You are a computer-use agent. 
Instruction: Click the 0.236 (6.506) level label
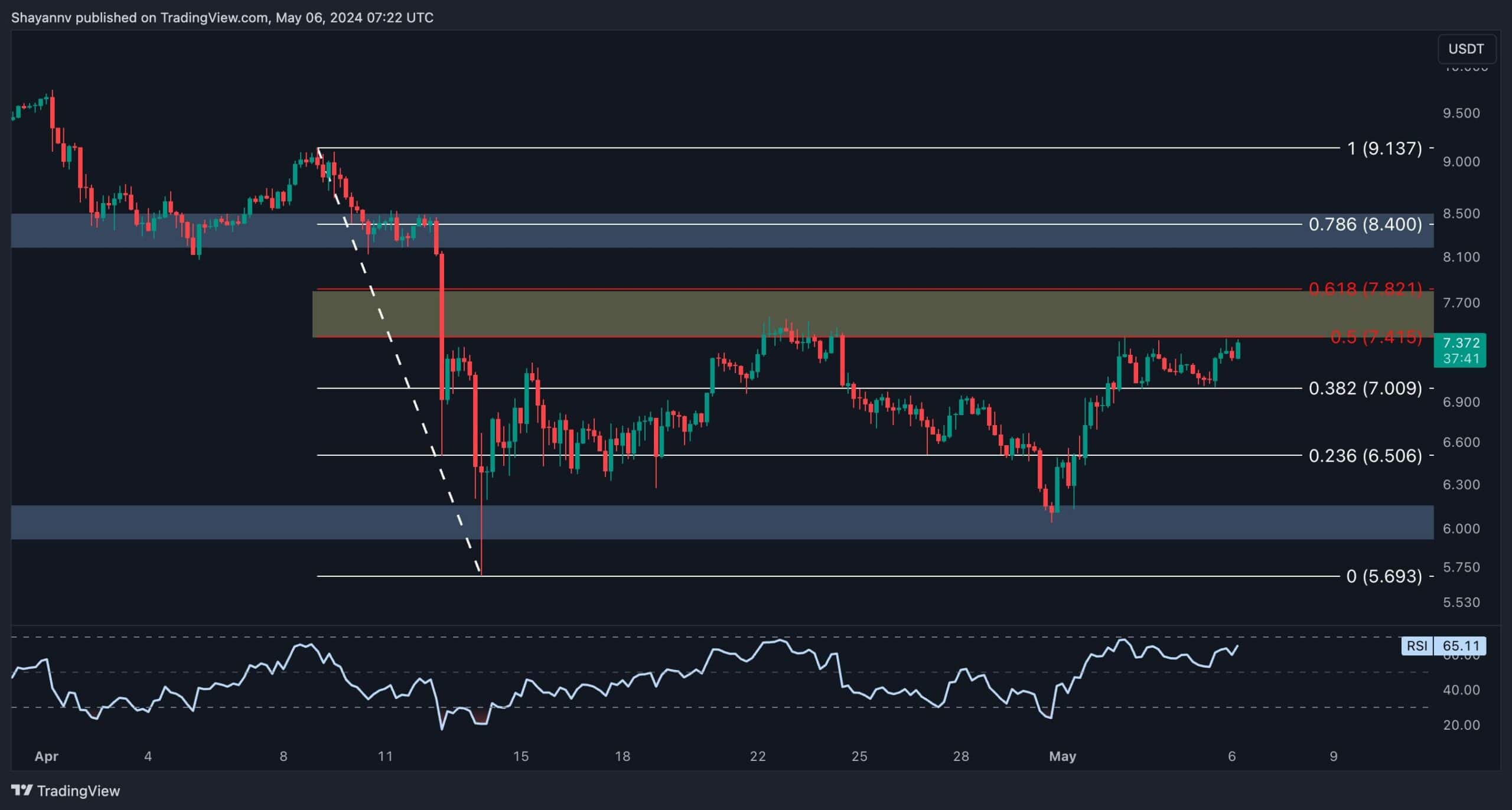point(1365,456)
